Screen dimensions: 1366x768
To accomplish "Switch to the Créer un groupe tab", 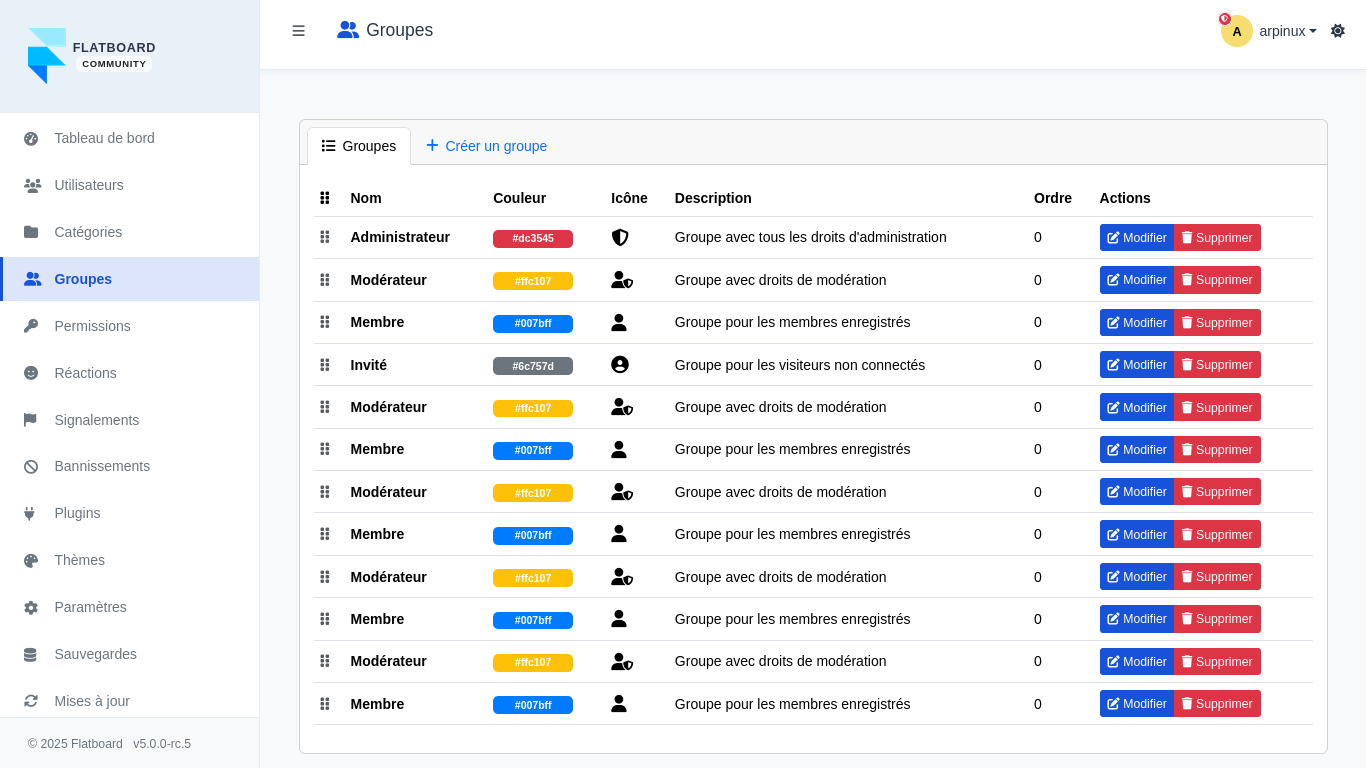I will 486,146.
